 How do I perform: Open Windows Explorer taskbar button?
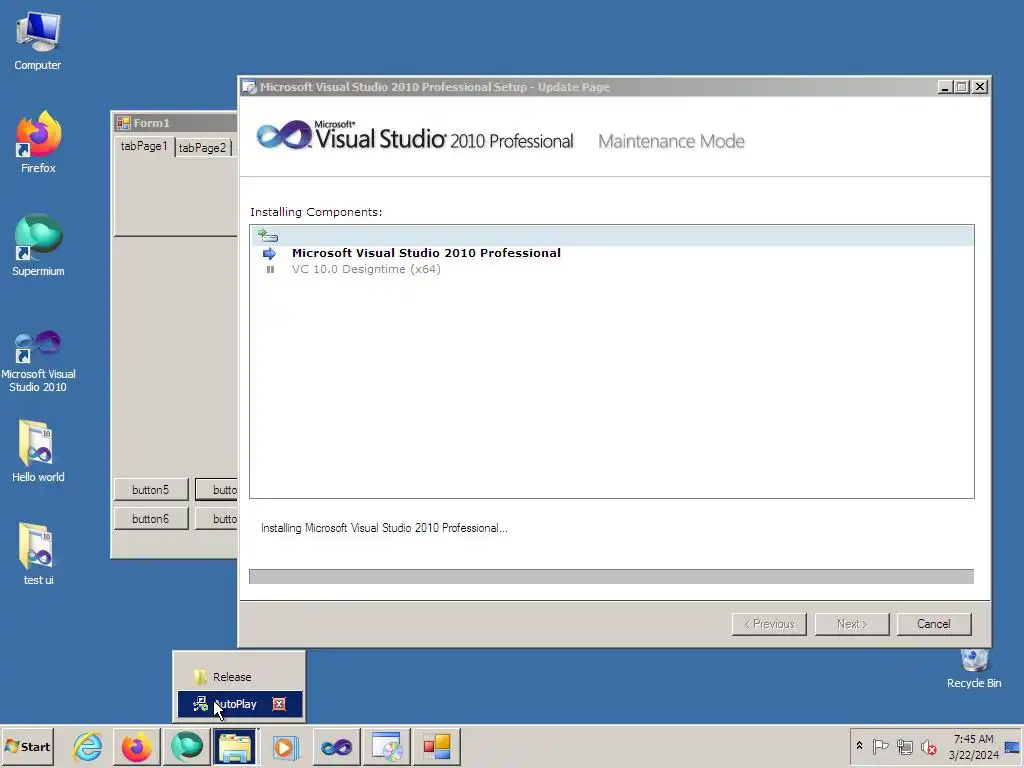point(236,746)
